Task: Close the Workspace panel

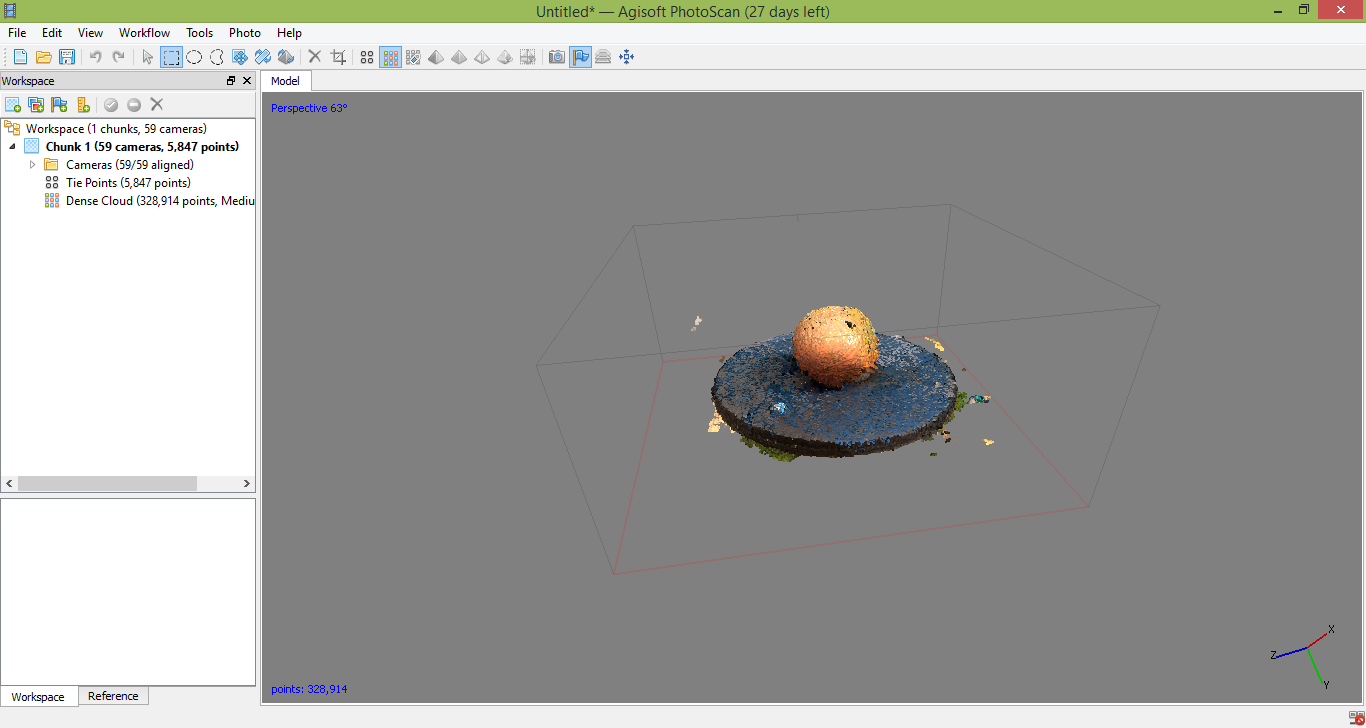Action: click(247, 81)
